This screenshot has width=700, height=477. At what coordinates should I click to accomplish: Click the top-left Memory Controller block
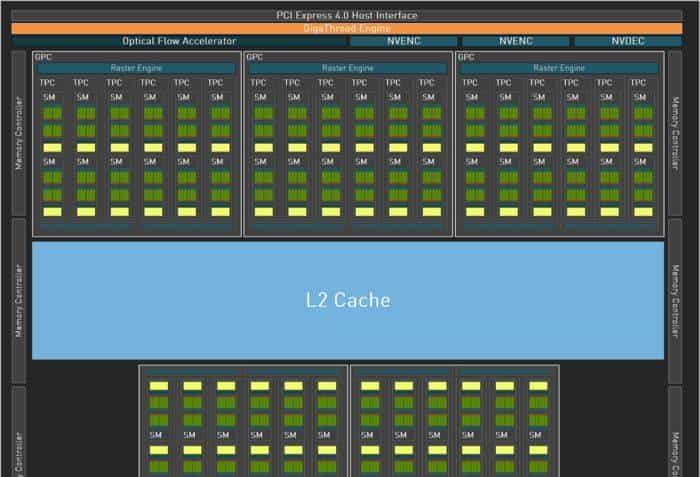[18, 132]
